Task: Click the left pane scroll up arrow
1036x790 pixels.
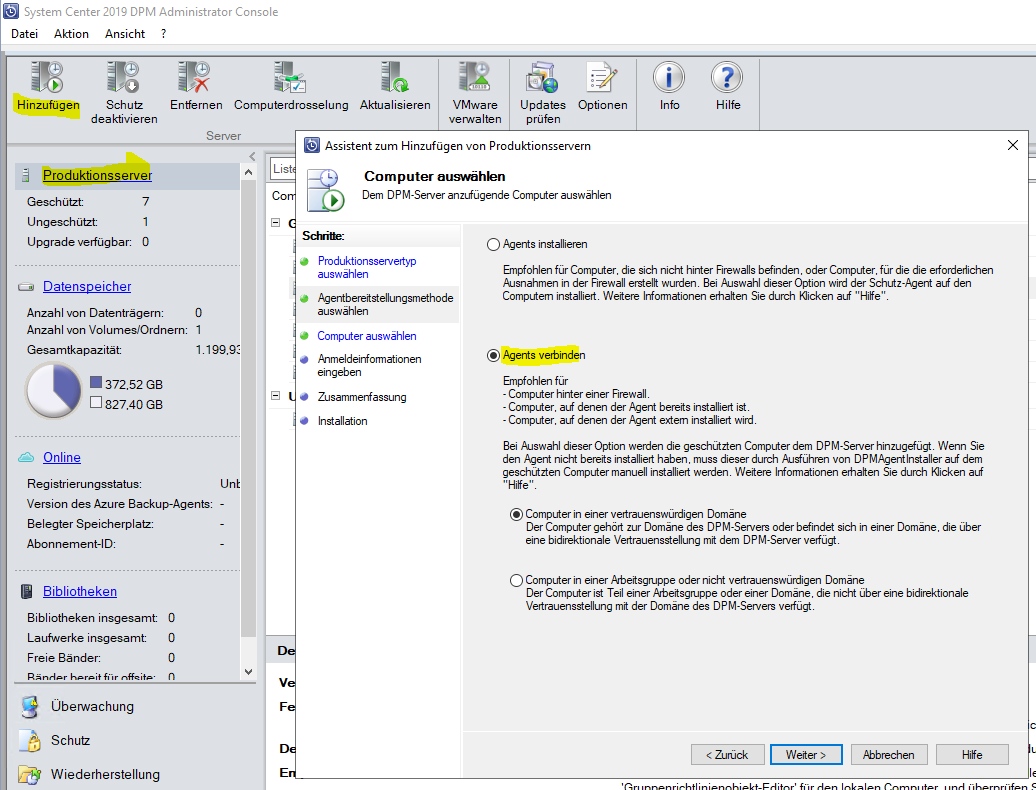Action: click(248, 172)
